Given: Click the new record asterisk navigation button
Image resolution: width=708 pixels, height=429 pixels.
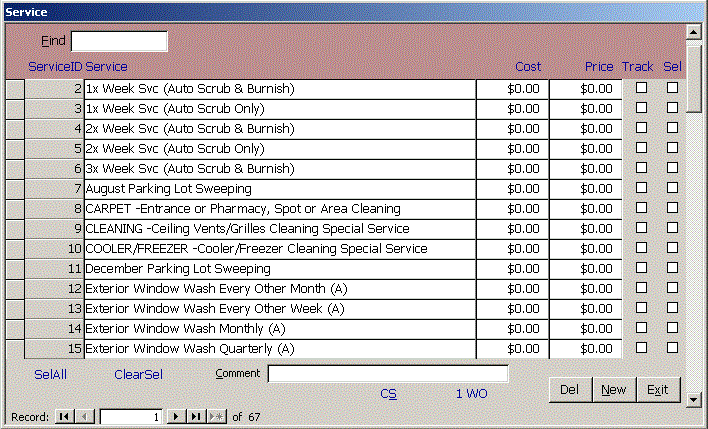Looking at the screenshot, I should pyautogui.click(x=217, y=416).
